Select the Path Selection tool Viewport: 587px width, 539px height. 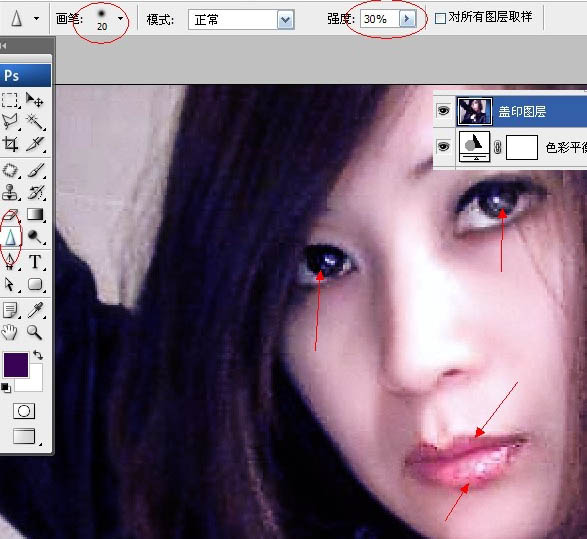point(10,284)
